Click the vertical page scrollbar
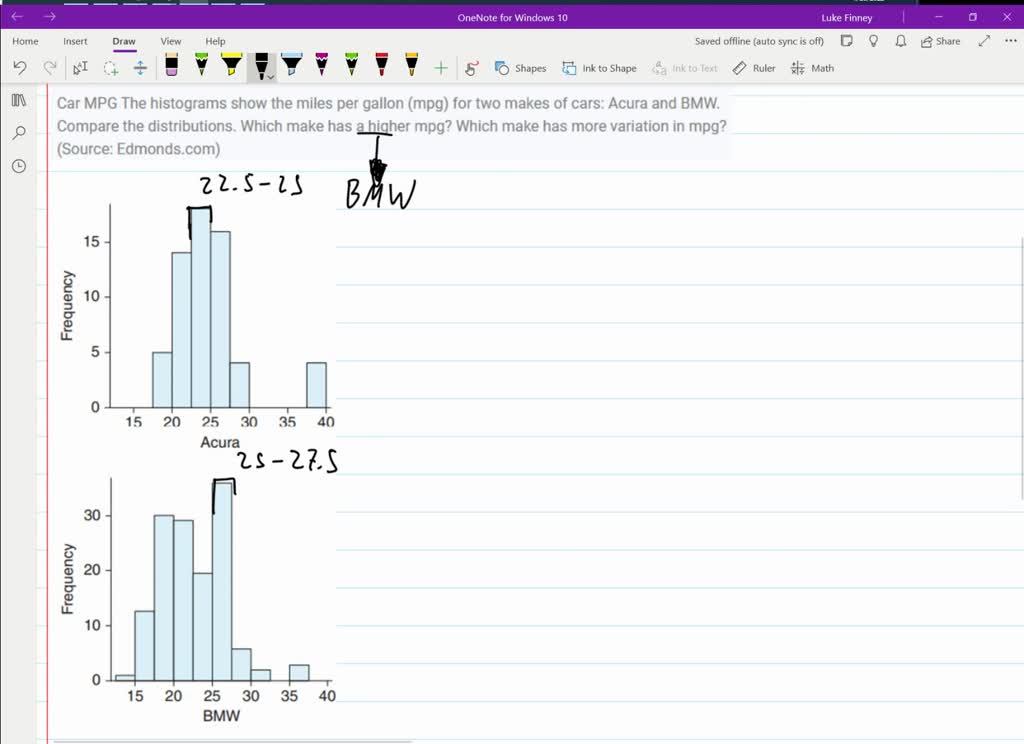This screenshot has height=744, width=1024. [1021, 369]
